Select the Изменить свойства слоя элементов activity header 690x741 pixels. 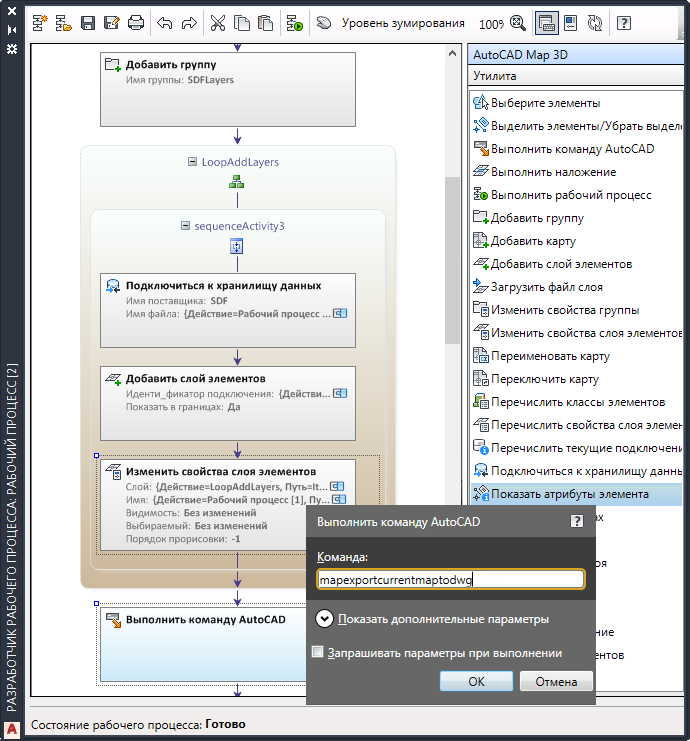(x=221, y=472)
